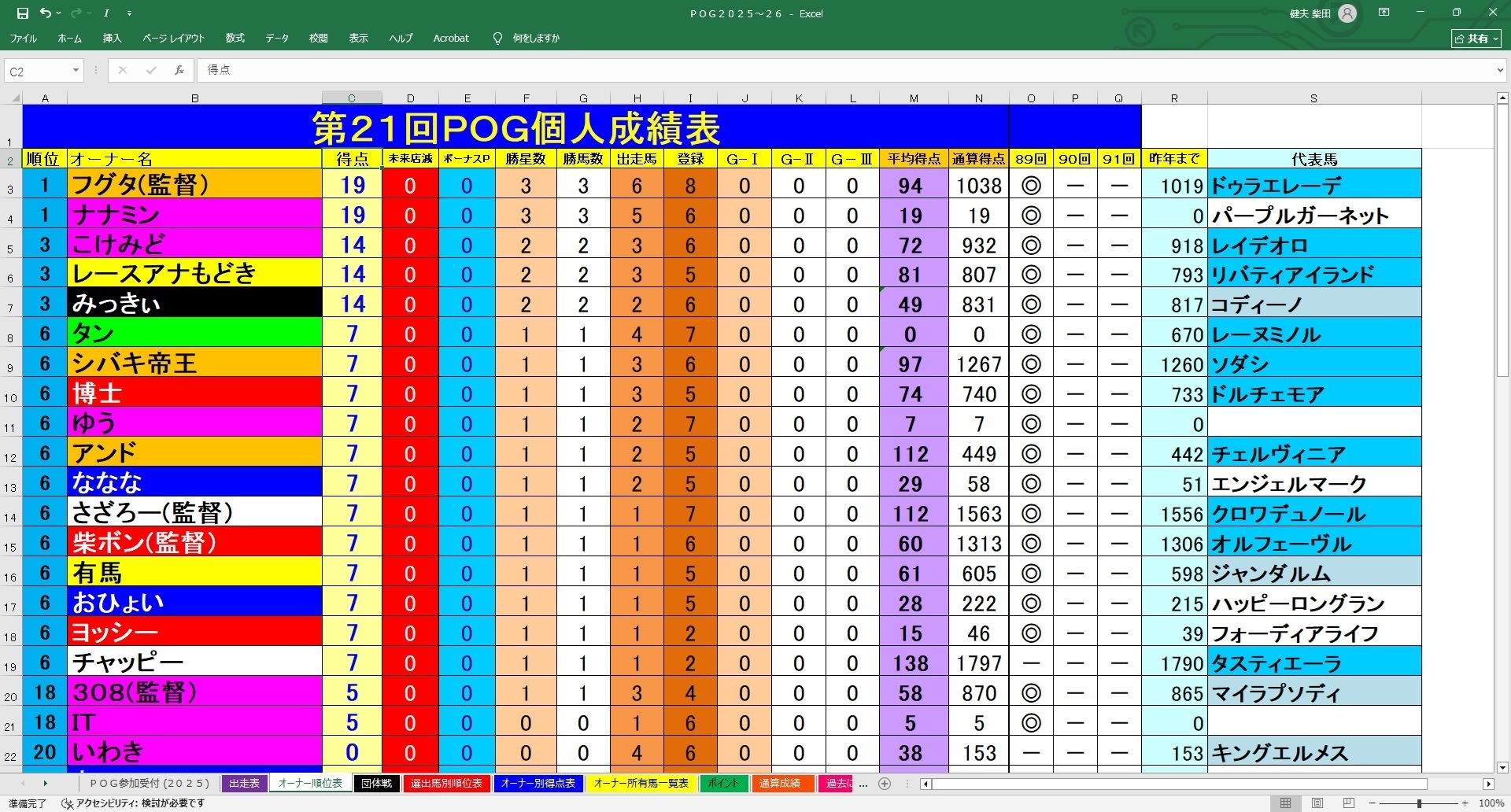
Task: Switch to Page Break Preview icon
Action: click(x=1347, y=803)
